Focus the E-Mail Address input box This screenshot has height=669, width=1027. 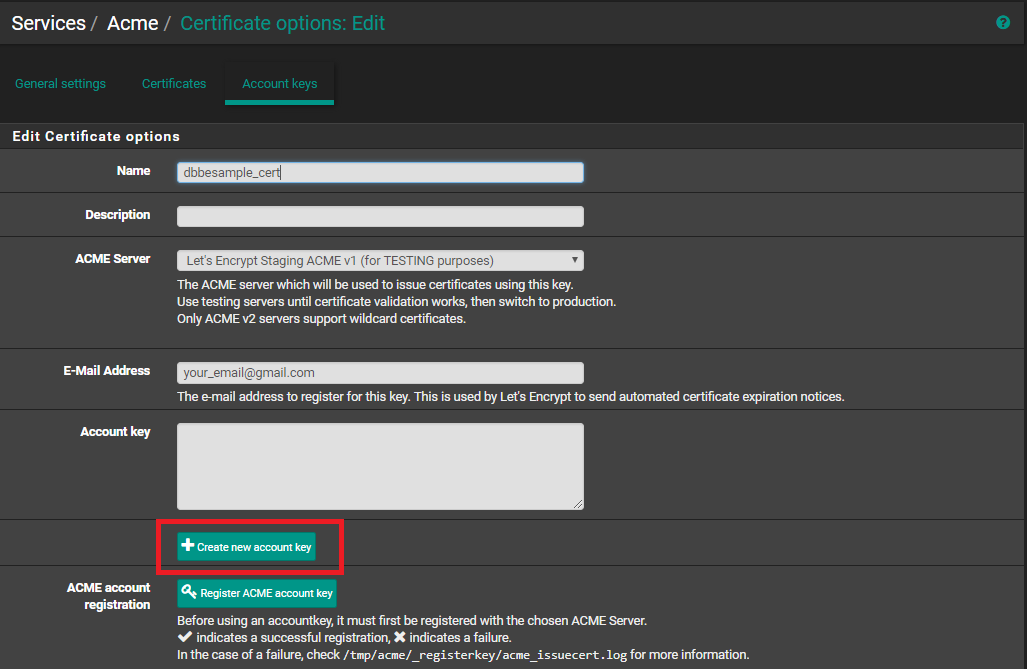[x=380, y=373]
